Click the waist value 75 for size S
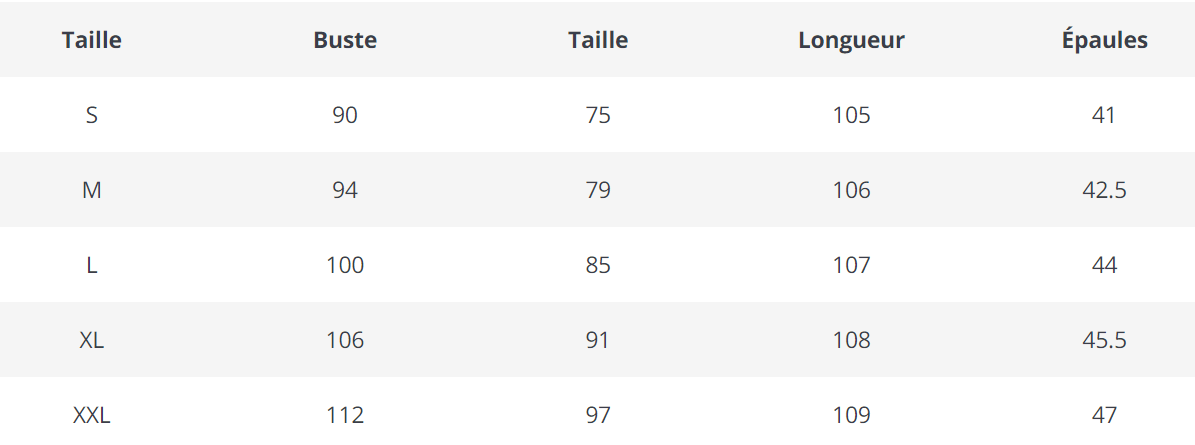1195x445 pixels. [x=598, y=115]
